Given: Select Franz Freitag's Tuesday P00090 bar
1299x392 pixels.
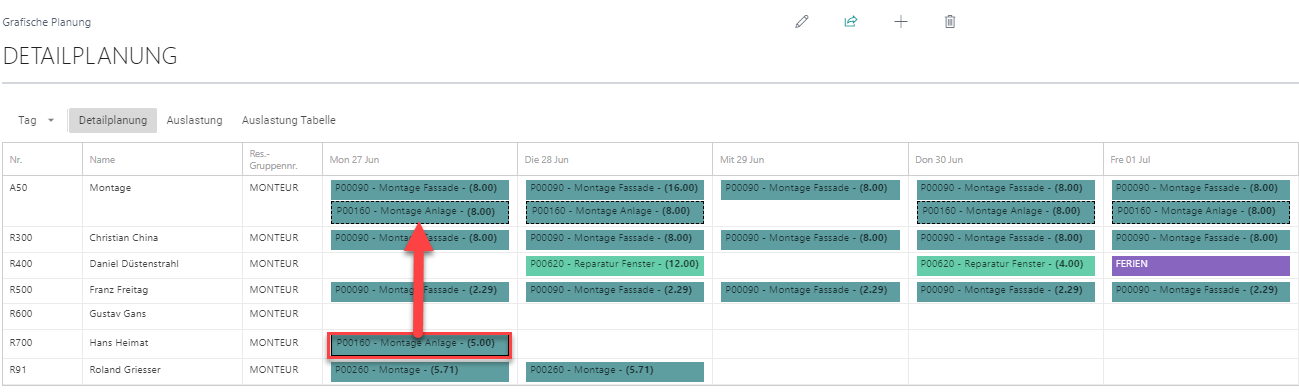Looking at the screenshot, I should click(615, 291).
